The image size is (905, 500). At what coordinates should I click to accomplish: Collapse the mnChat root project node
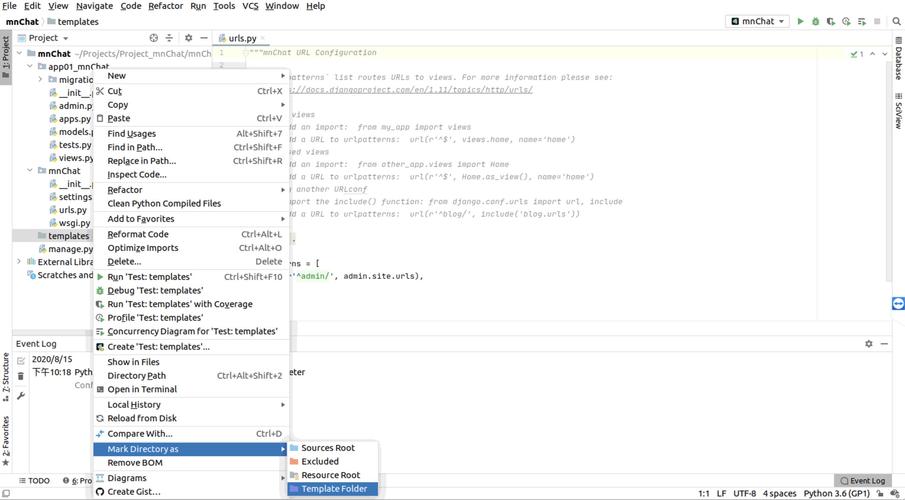(x=19, y=53)
